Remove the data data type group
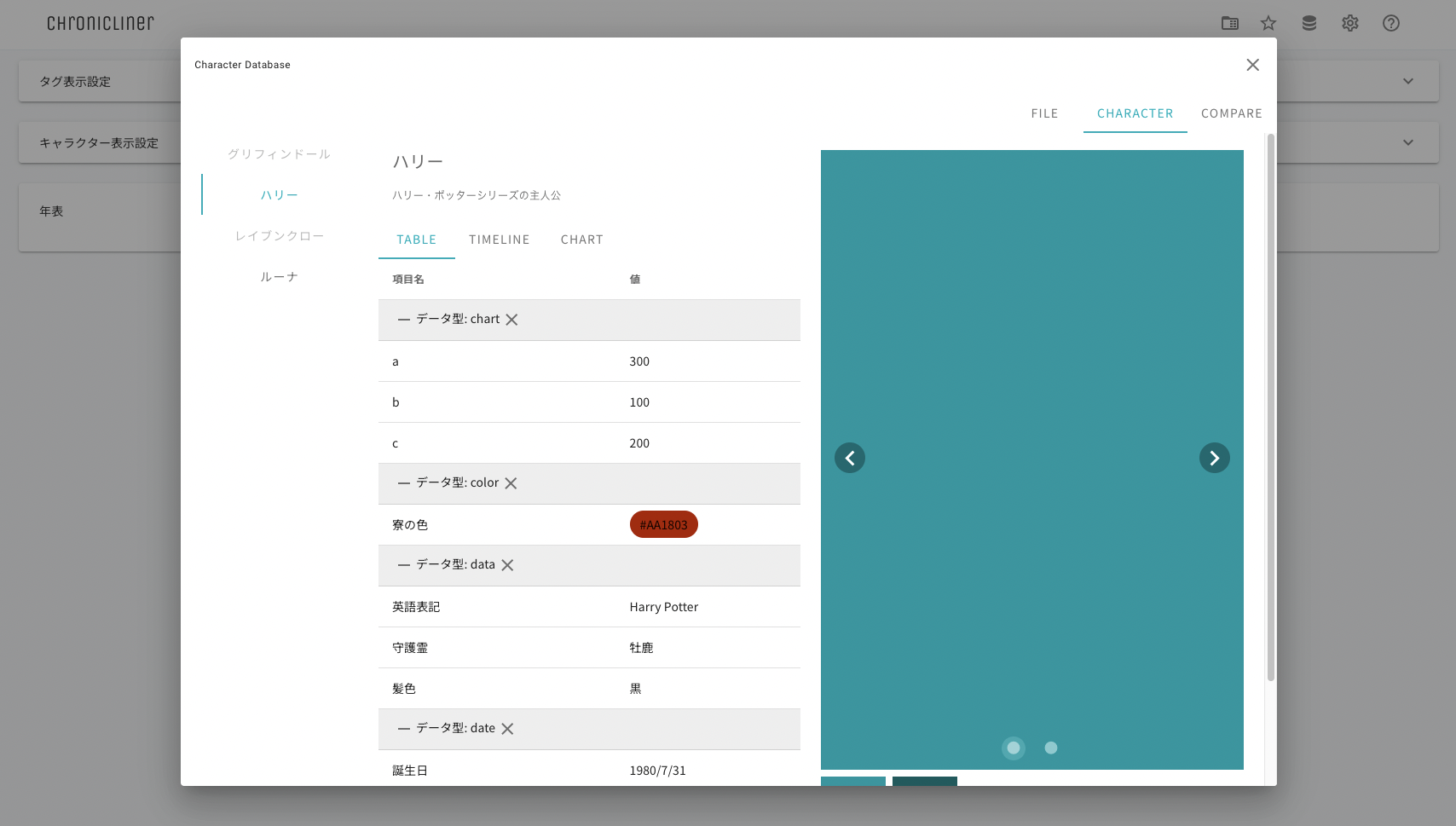Image resolution: width=1456 pixels, height=826 pixels. click(x=507, y=565)
